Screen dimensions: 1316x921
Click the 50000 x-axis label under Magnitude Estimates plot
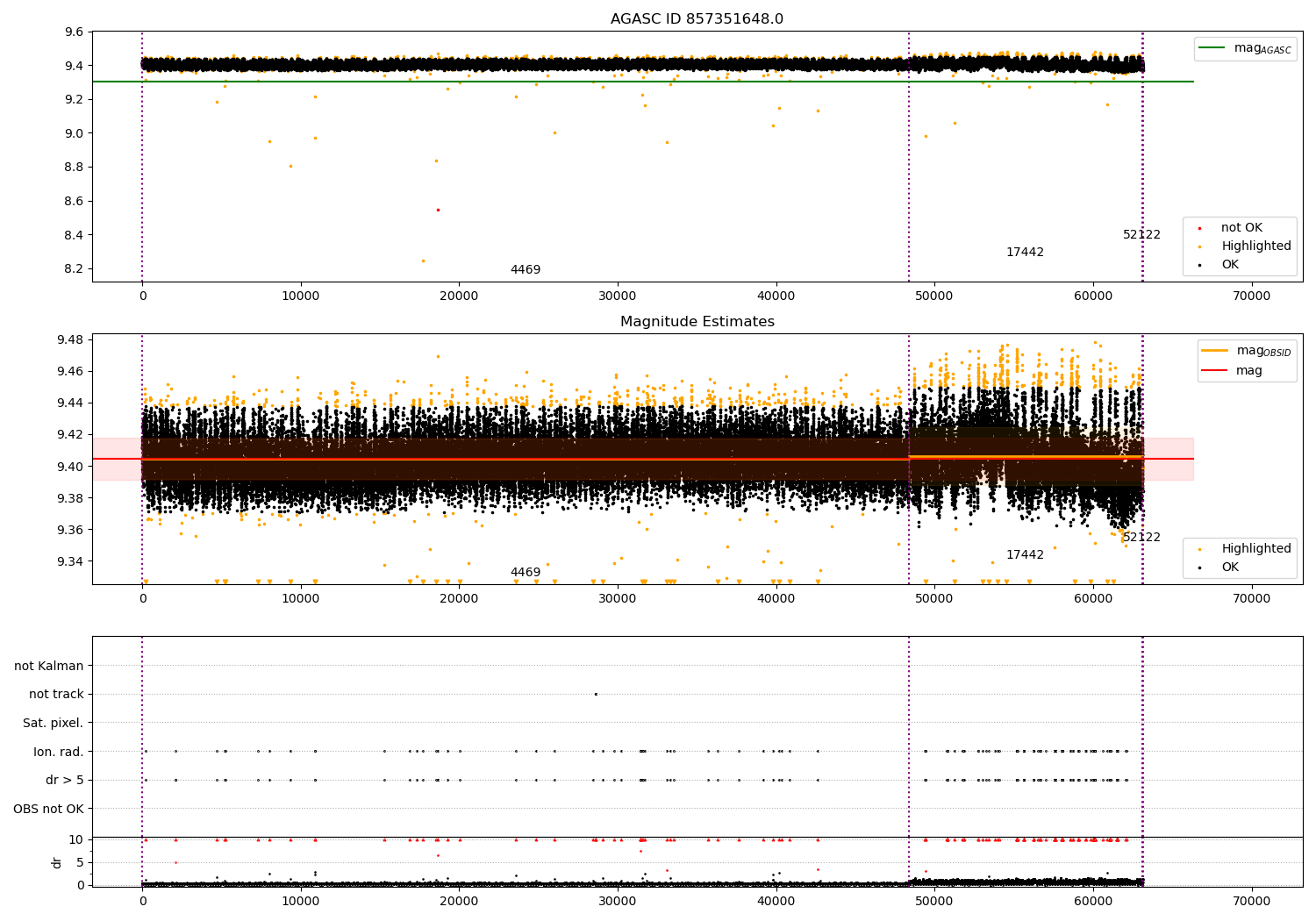click(934, 600)
